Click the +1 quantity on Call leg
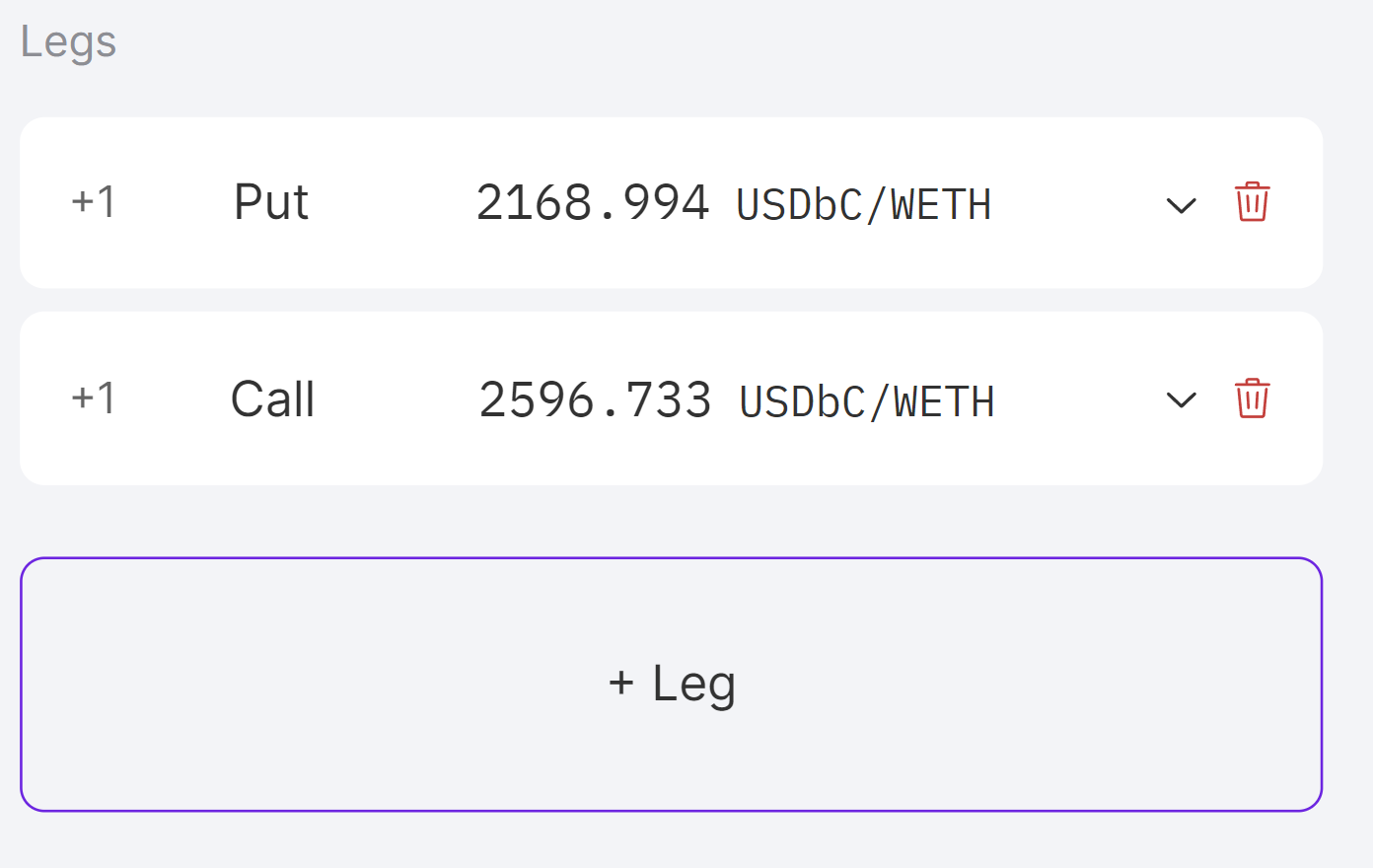1373x868 pixels. [94, 398]
